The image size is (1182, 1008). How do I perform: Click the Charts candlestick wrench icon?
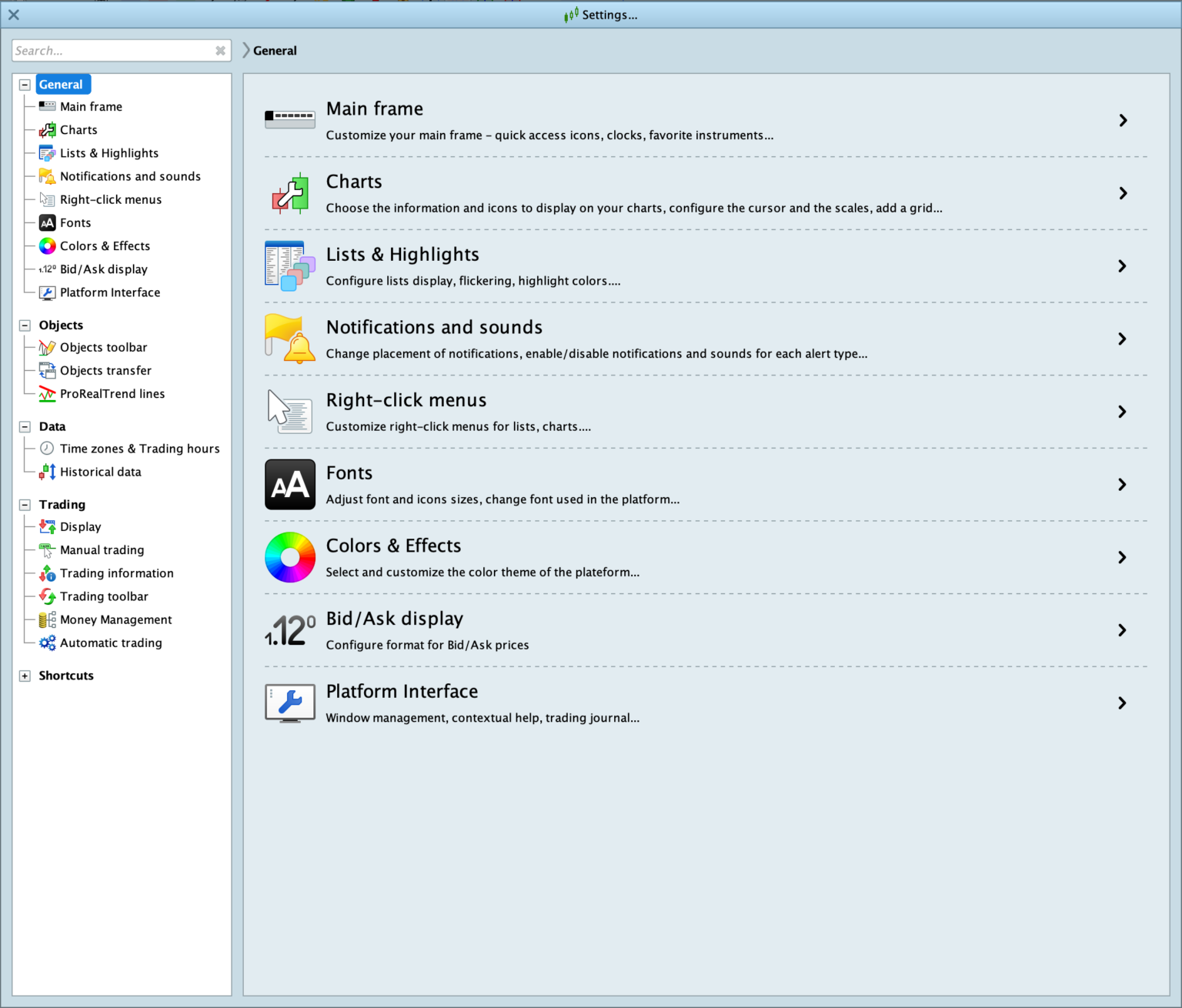coord(289,193)
